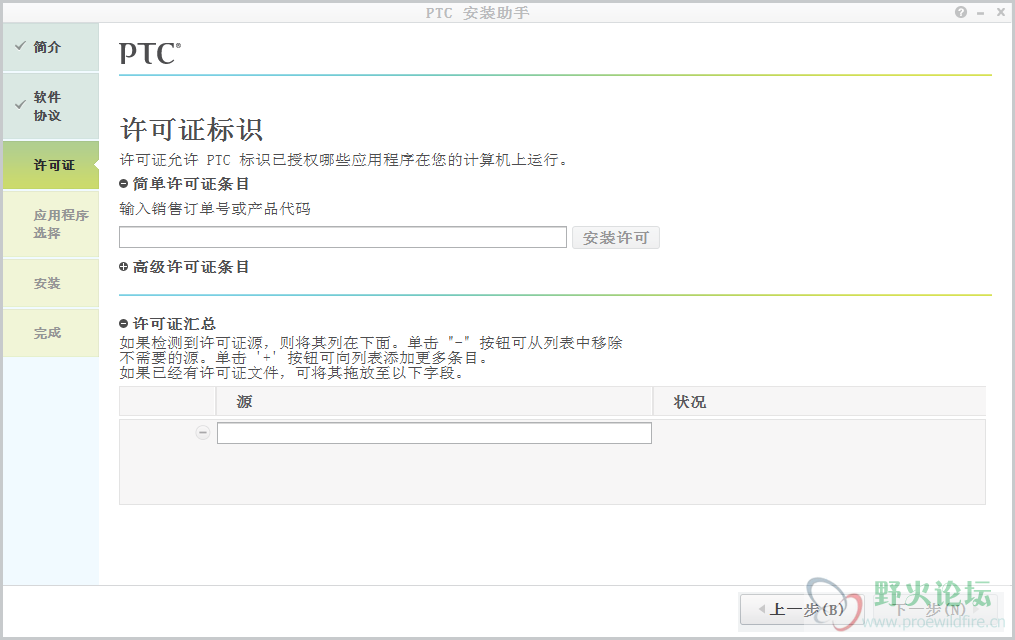Focus the license source input field
This screenshot has width=1015, height=640.
click(x=434, y=433)
